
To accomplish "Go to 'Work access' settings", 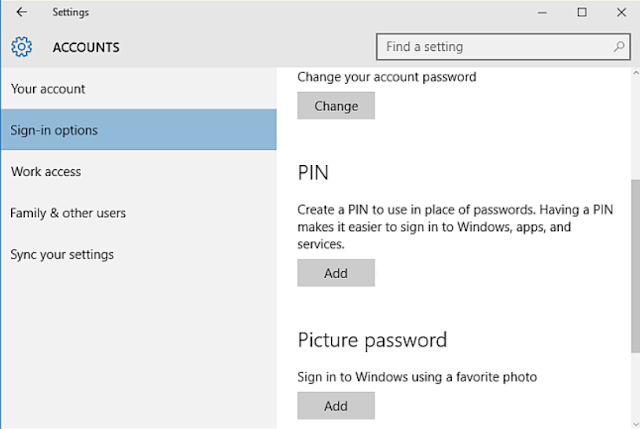I will click(x=46, y=172).
